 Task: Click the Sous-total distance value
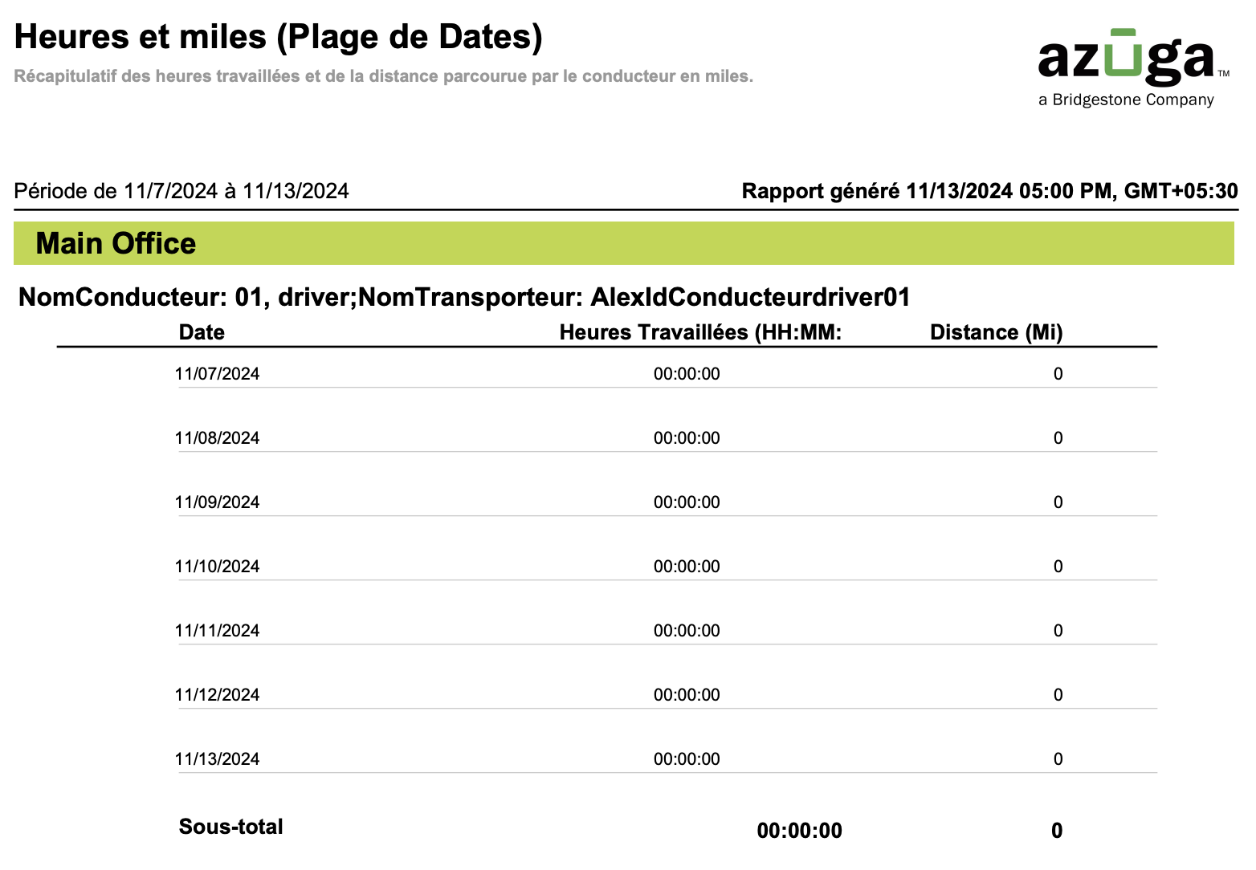coord(1057,831)
